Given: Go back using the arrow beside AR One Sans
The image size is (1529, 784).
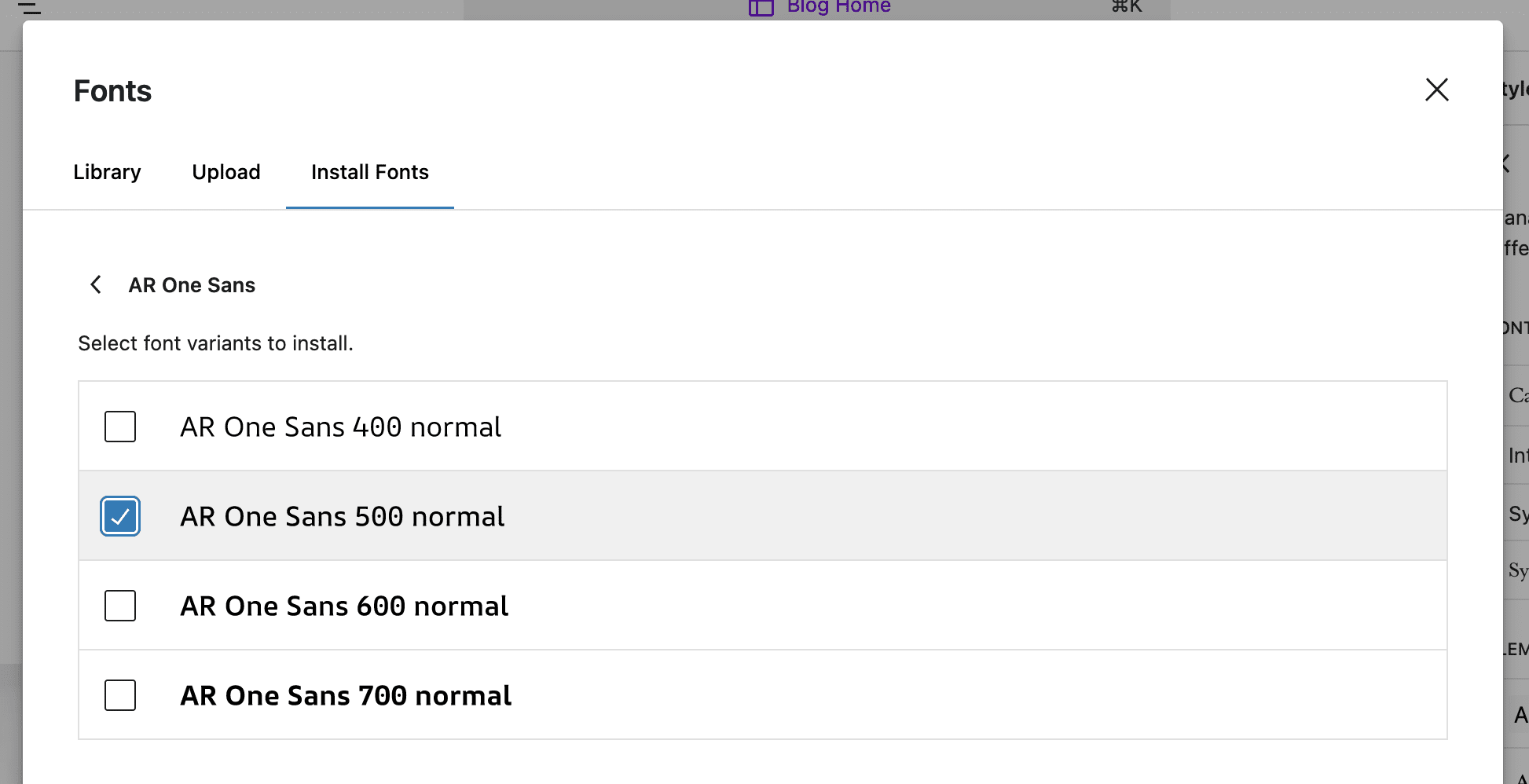Looking at the screenshot, I should [x=95, y=284].
